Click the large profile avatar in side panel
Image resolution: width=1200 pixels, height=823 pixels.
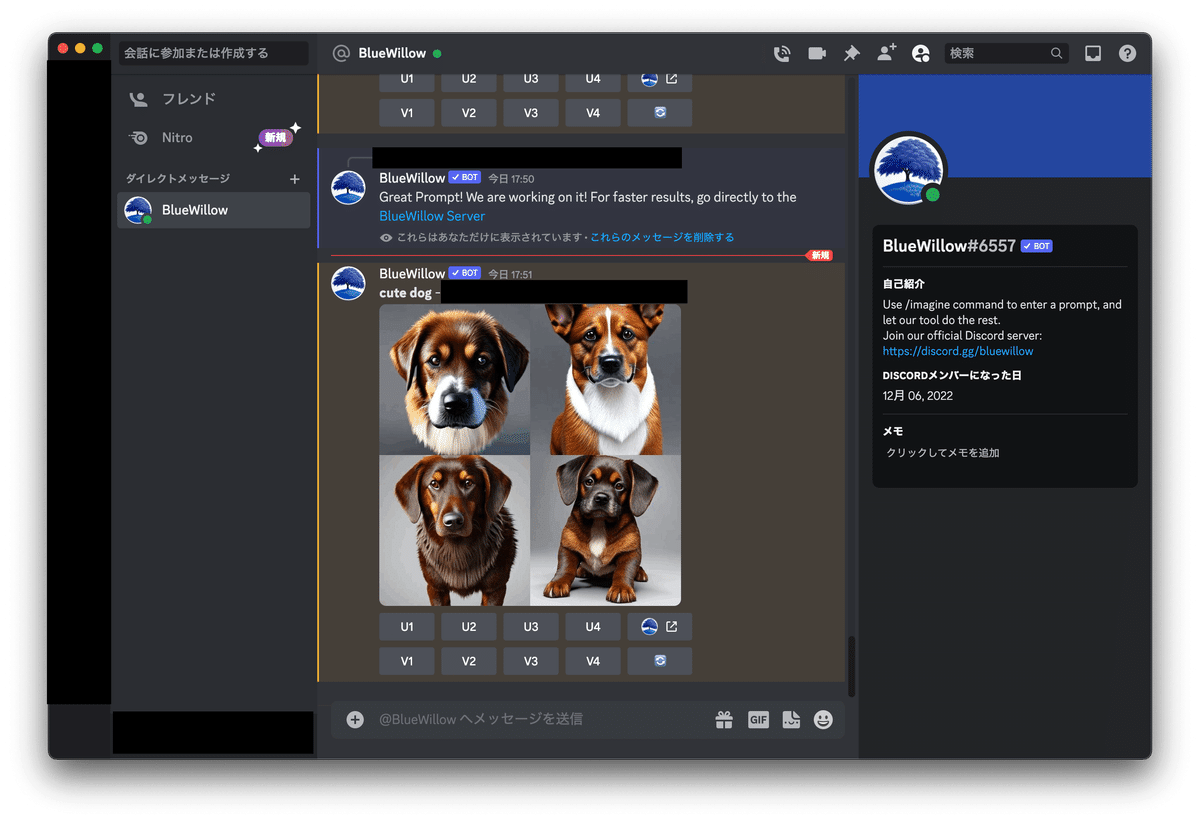click(909, 171)
